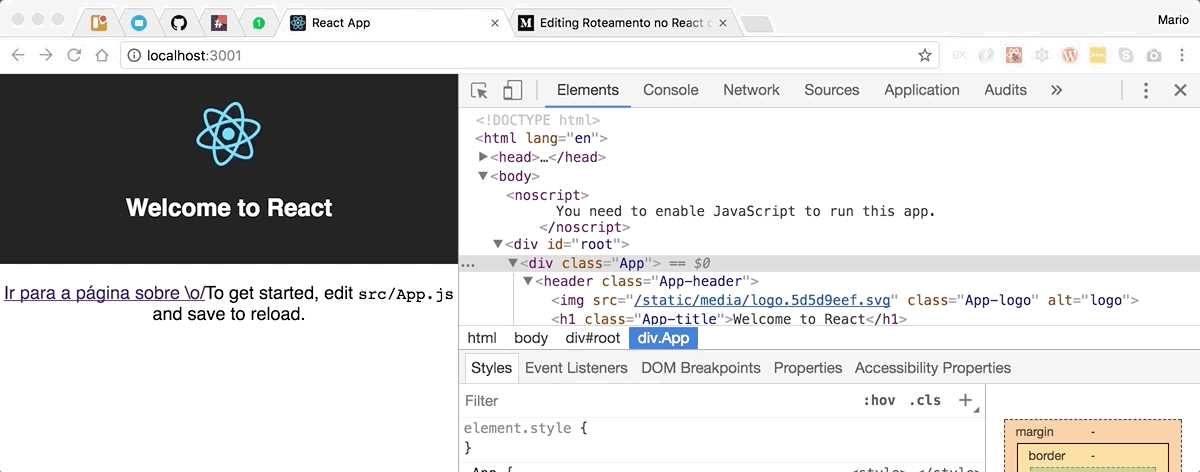The height and width of the screenshot is (472, 1200).
Task: Open the Sources tab
Action: (831, 90)
